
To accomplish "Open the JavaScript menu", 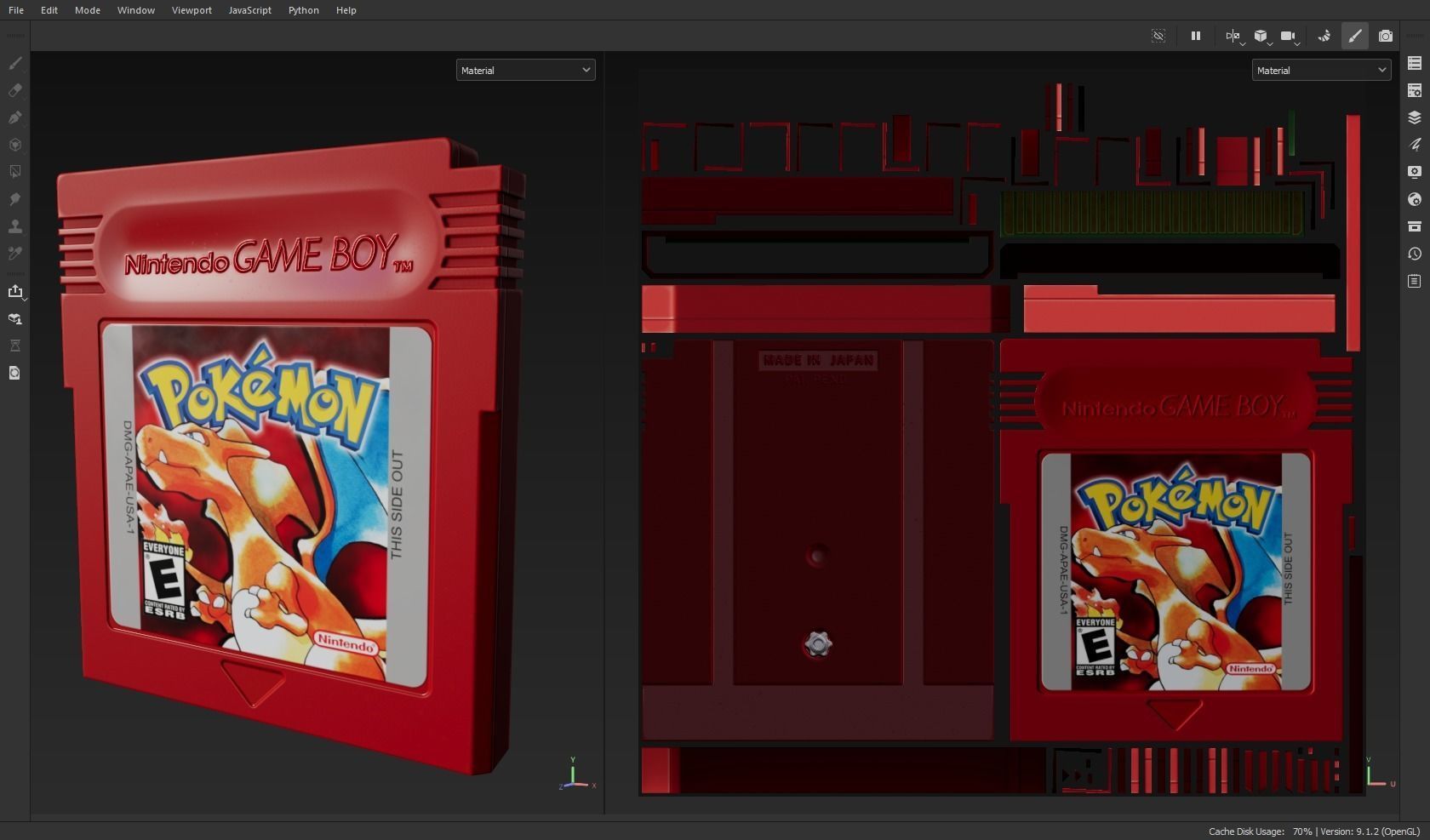I will (x=250, y=10).
